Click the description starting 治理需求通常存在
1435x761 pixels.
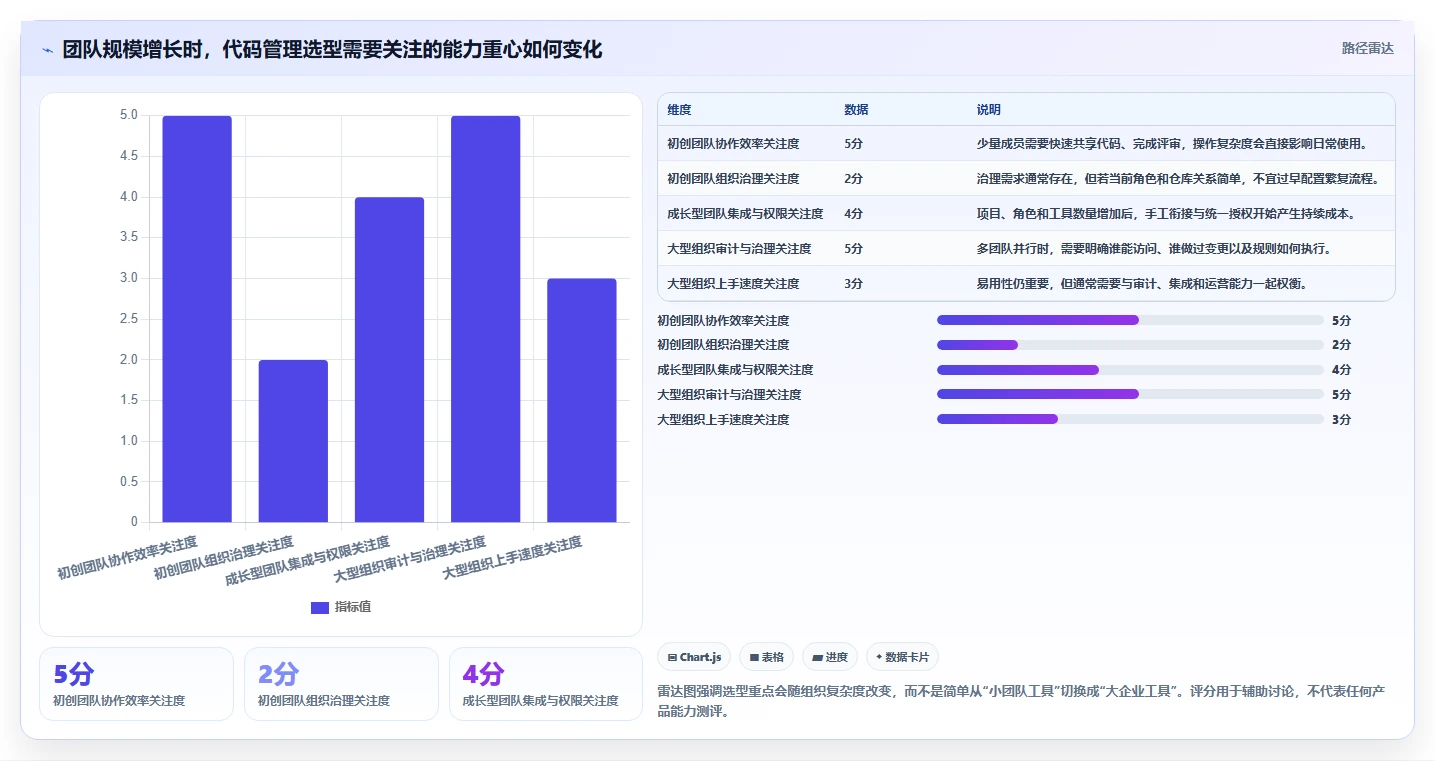(1177, 179)
